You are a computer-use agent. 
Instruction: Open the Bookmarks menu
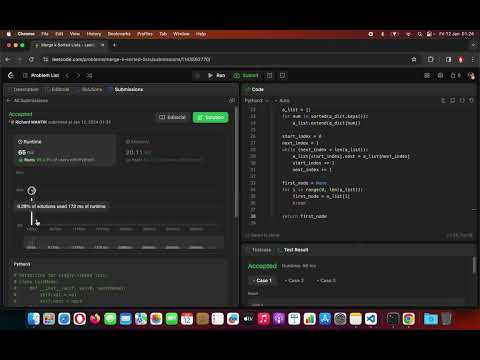(119, 34)
